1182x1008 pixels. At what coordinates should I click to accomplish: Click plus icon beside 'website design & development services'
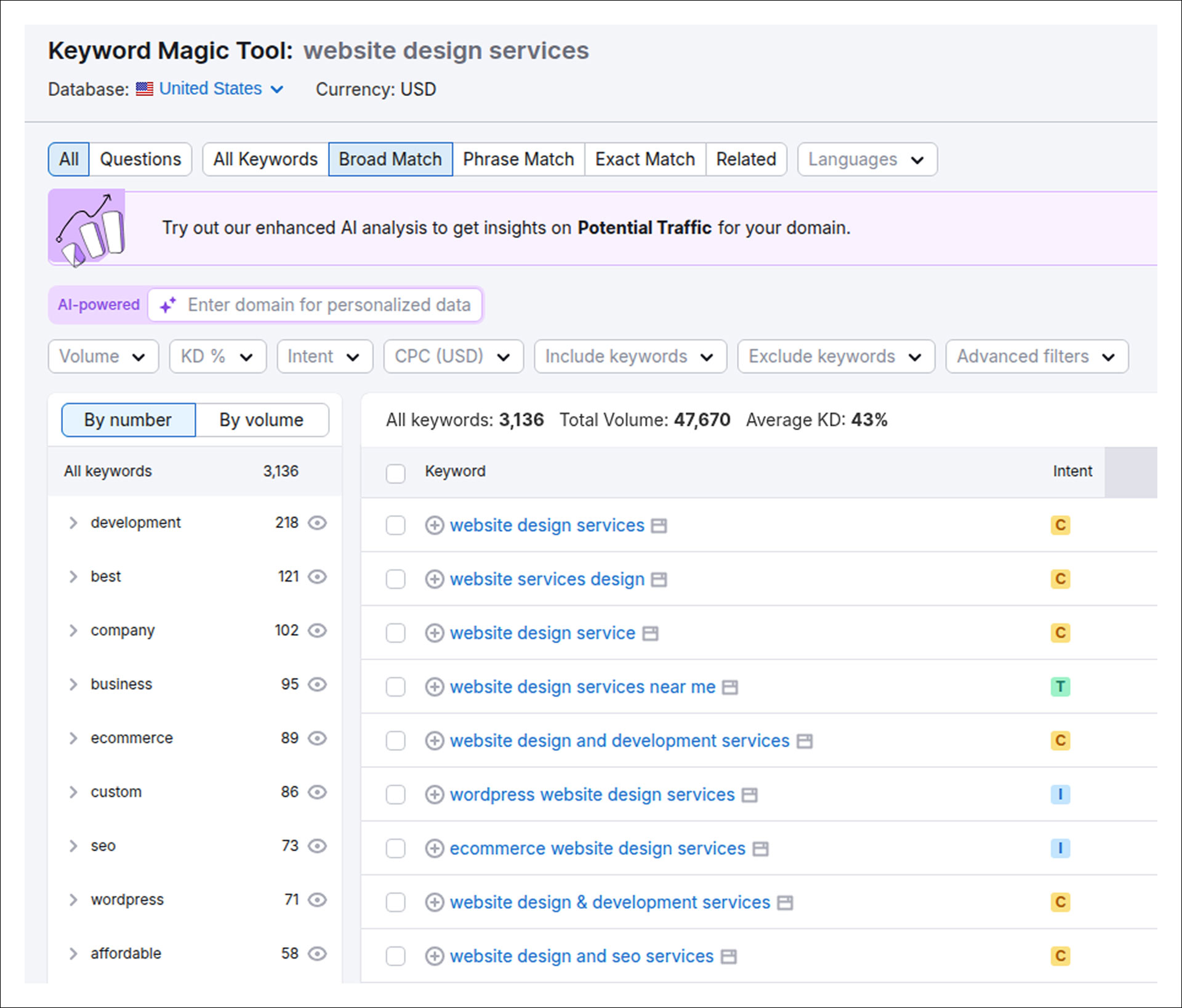point(435,902)
